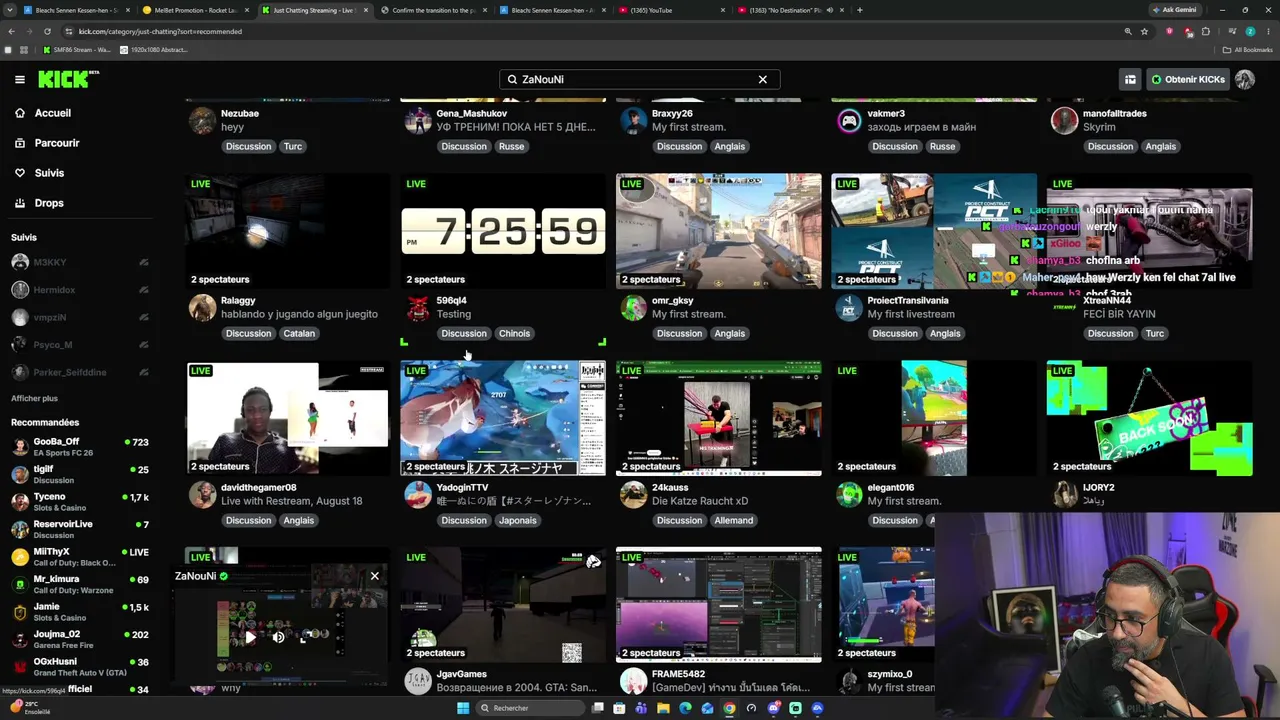Open recommended channel Tyceno
The image size is (1280, 720).
click(80, 502)
